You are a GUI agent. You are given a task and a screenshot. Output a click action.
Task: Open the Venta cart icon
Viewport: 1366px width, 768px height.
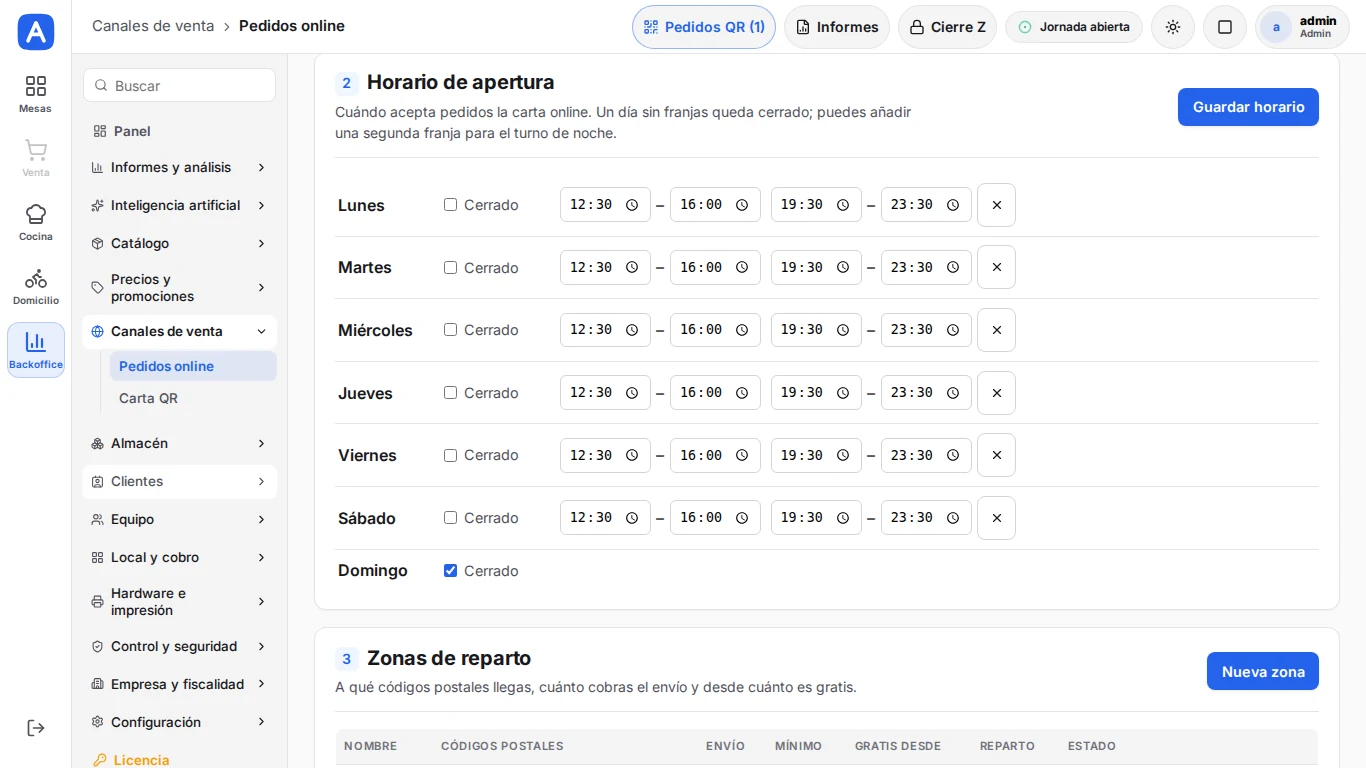36,158
